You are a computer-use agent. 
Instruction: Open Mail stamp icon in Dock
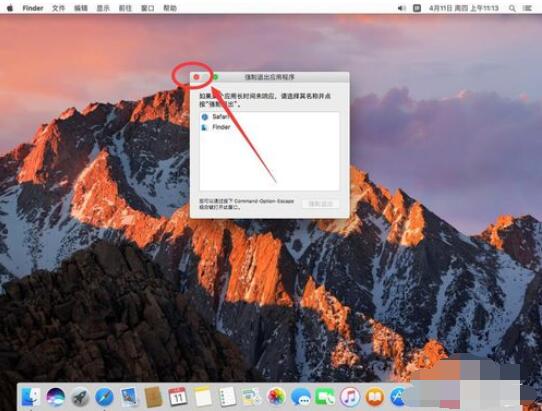tap(129, 397)
